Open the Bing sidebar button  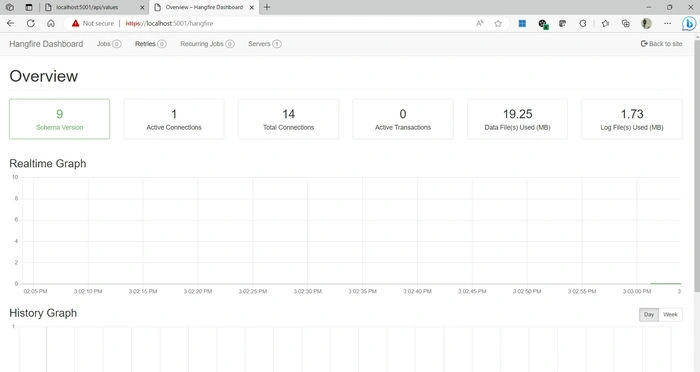point(689,24)
